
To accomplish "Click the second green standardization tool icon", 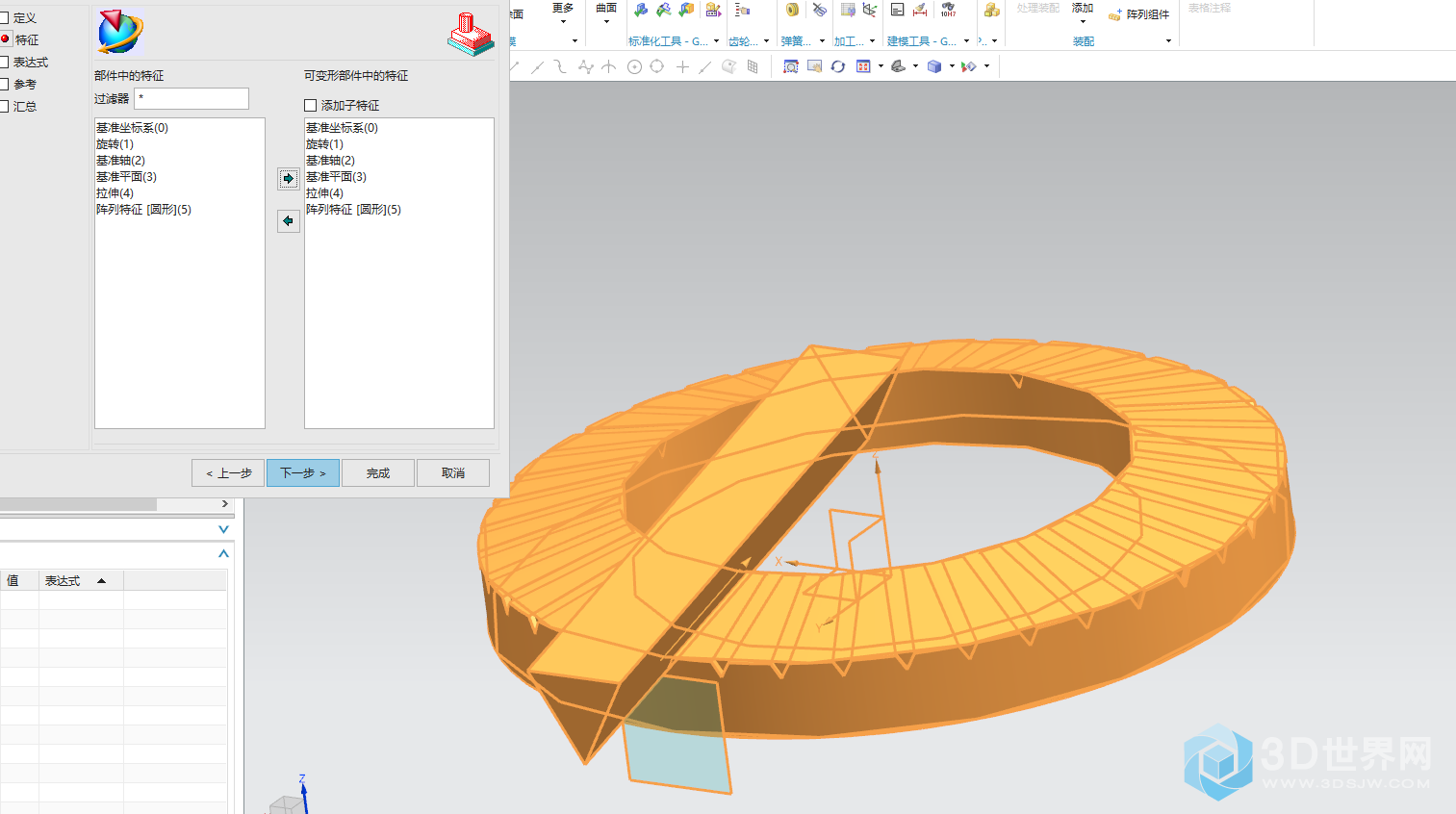I will [x=664, y=10].
